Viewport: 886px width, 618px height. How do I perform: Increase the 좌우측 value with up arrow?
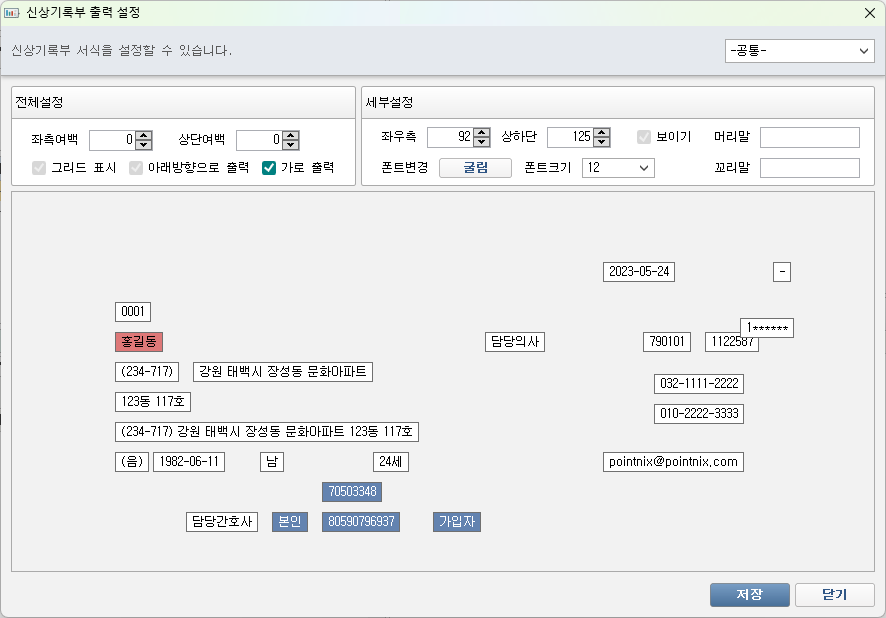pos(482,132)
